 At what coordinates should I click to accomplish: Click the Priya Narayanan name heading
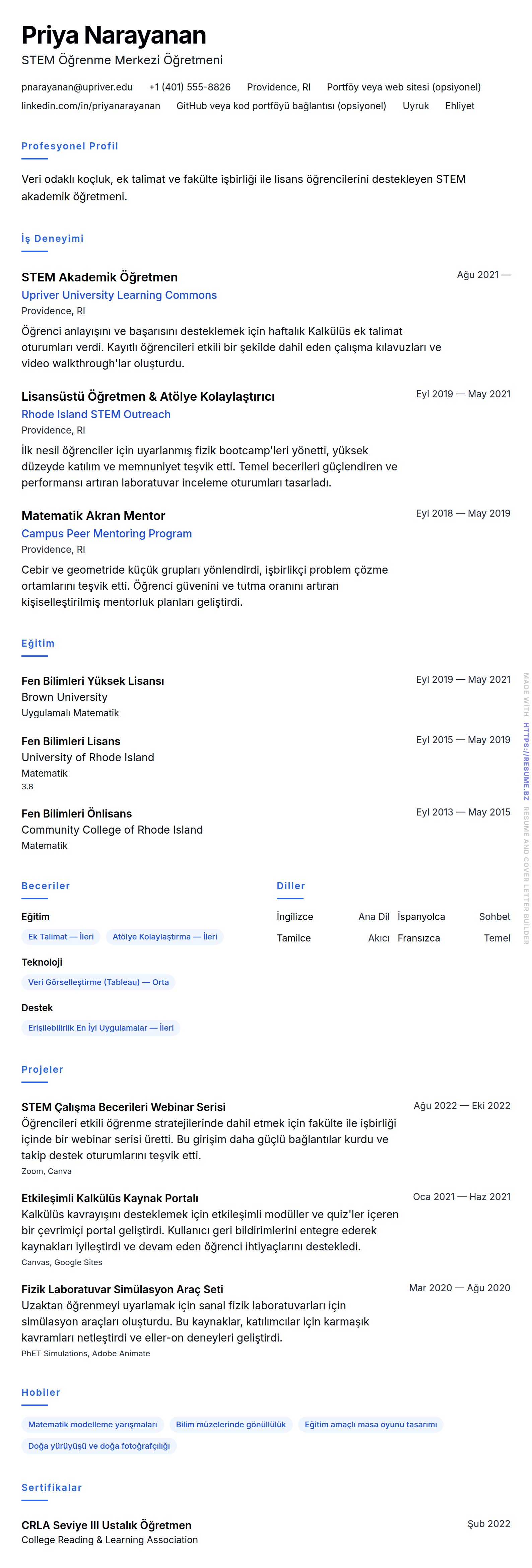click(114, 35)
